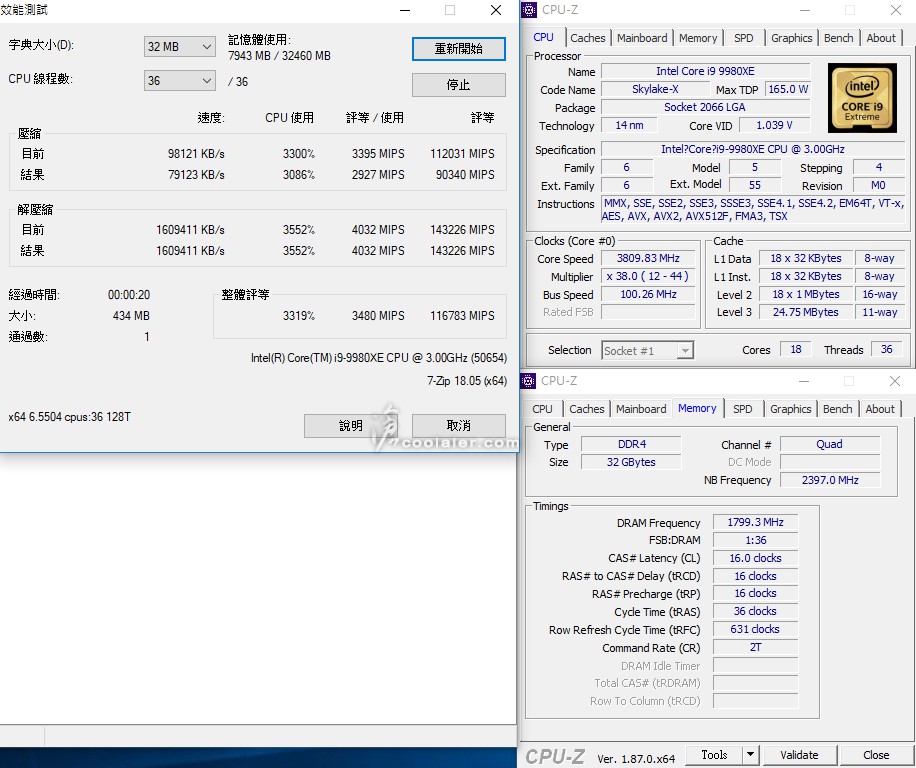Screen dimensions: 916x768
Task: Expand the Socket #1 selection dropdown
Action: click(686, 350)
